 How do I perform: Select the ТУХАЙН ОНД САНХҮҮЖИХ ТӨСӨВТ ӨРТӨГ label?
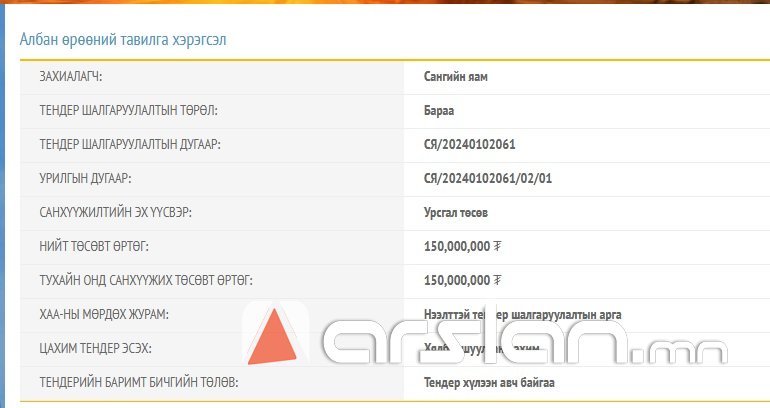pyautogui.click(x=146, y=280)
